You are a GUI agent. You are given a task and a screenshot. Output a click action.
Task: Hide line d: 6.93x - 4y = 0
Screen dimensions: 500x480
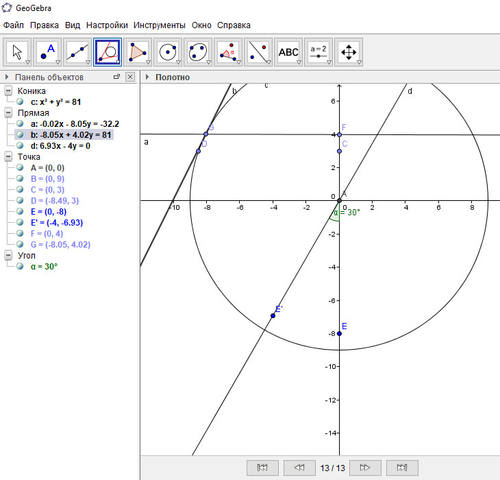[x=20, y=146]
